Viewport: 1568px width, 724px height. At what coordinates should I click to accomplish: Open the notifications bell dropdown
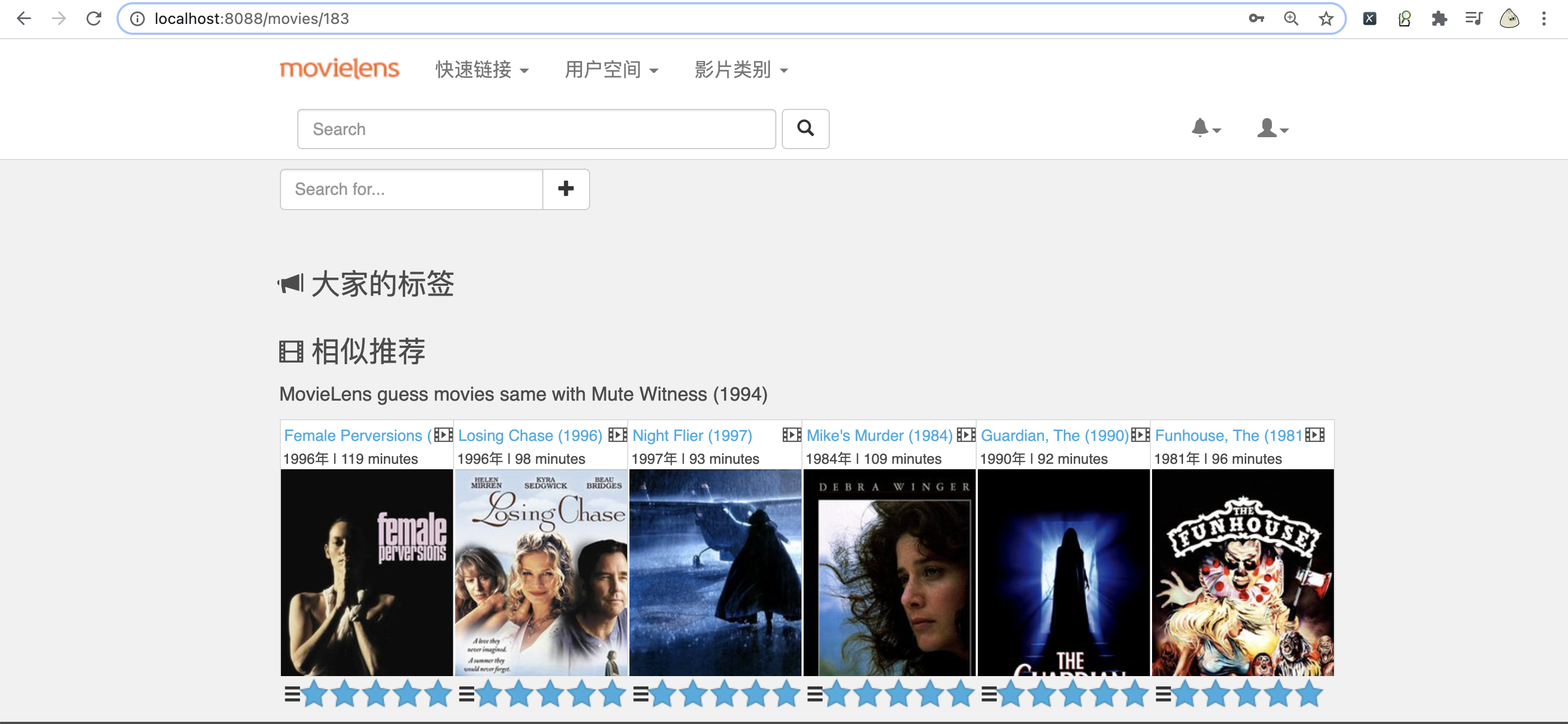tap(1205, 128)
